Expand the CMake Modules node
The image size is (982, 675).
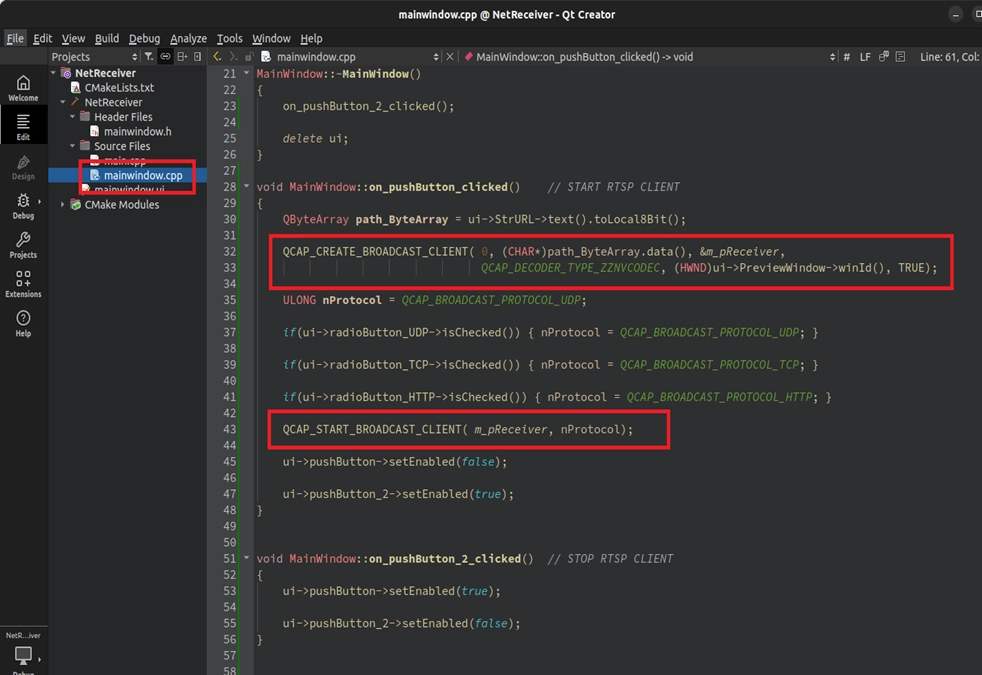click(63, 204)
